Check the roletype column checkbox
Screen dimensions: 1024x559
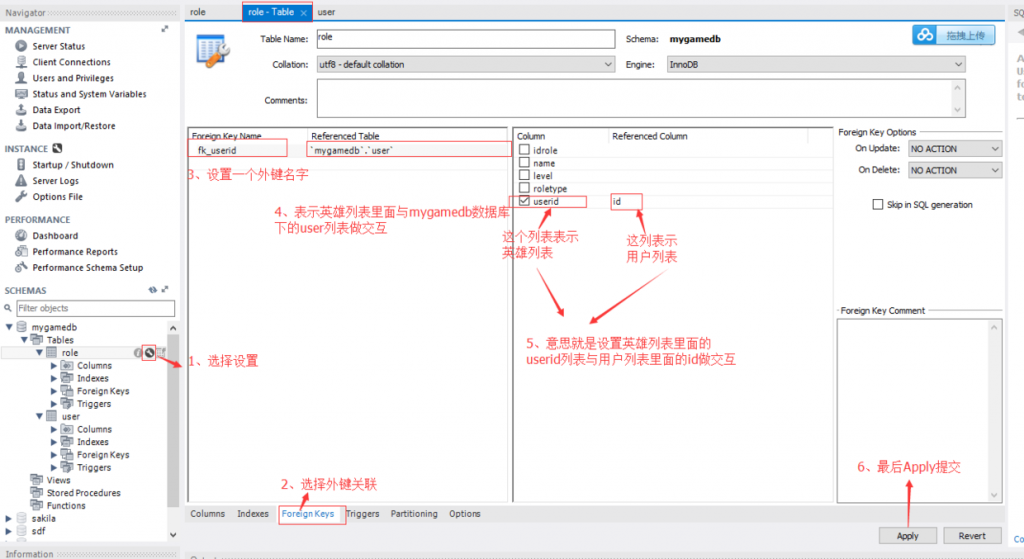(524, 188)
